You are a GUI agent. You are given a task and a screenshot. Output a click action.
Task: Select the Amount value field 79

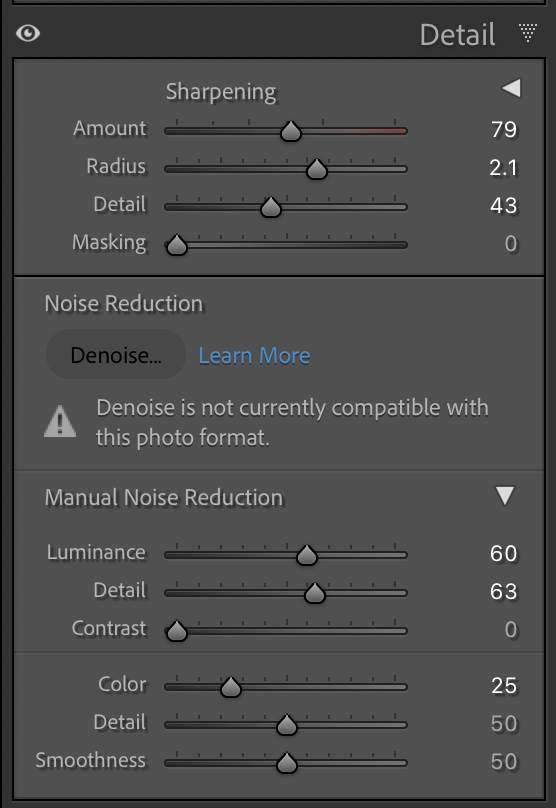tap(503, 129)
